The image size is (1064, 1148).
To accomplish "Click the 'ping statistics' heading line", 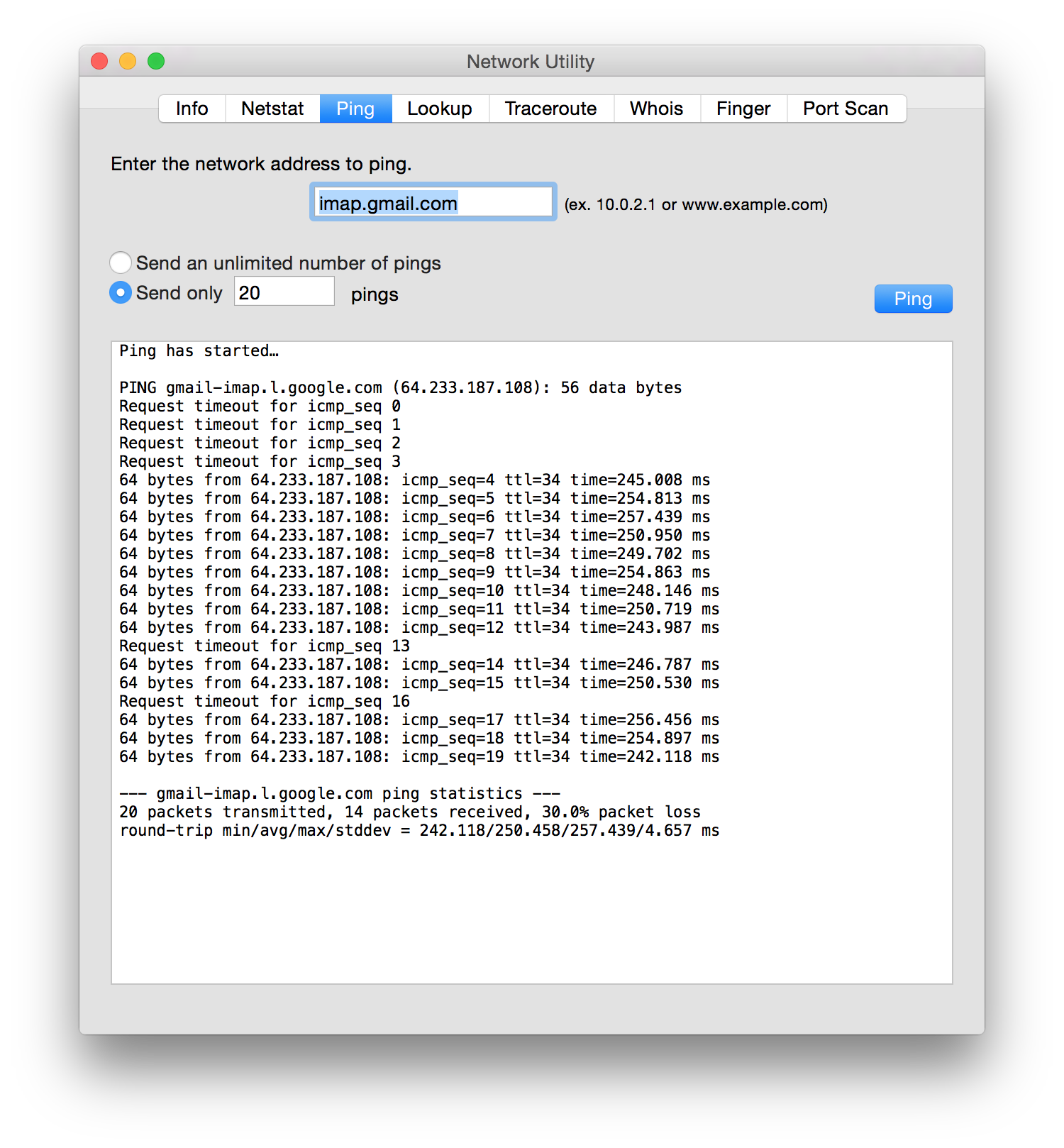I will coord(340,793).
